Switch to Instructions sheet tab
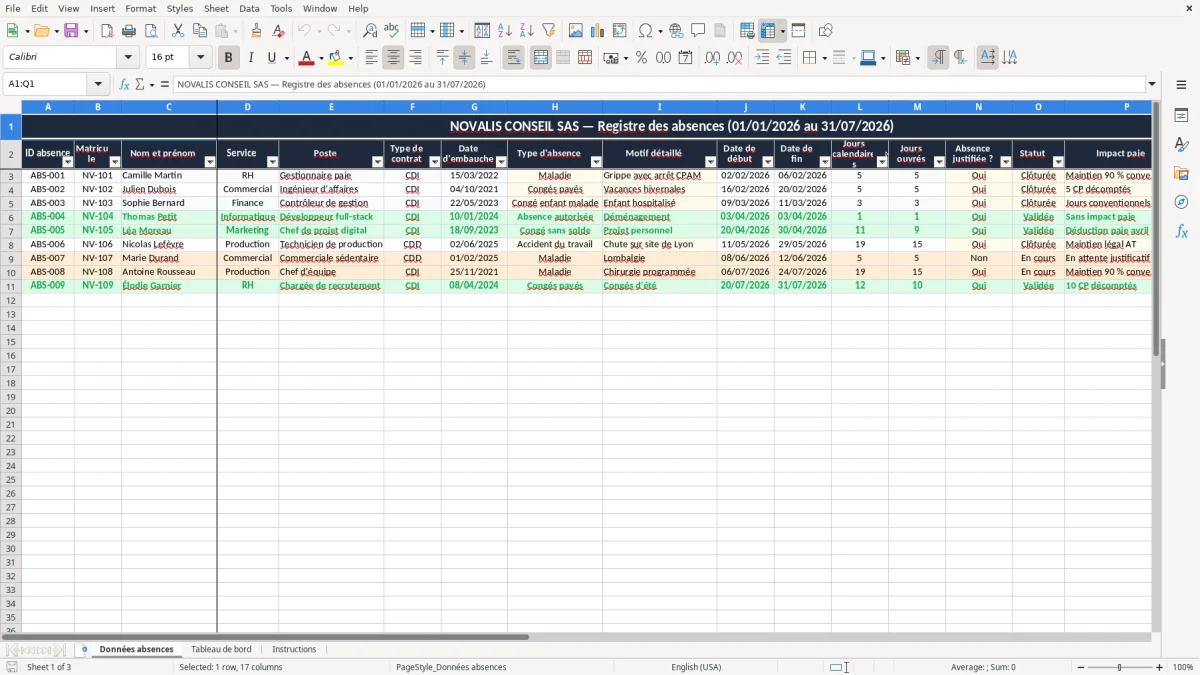Screen dimensions: 1200x675 click(294, 649)
